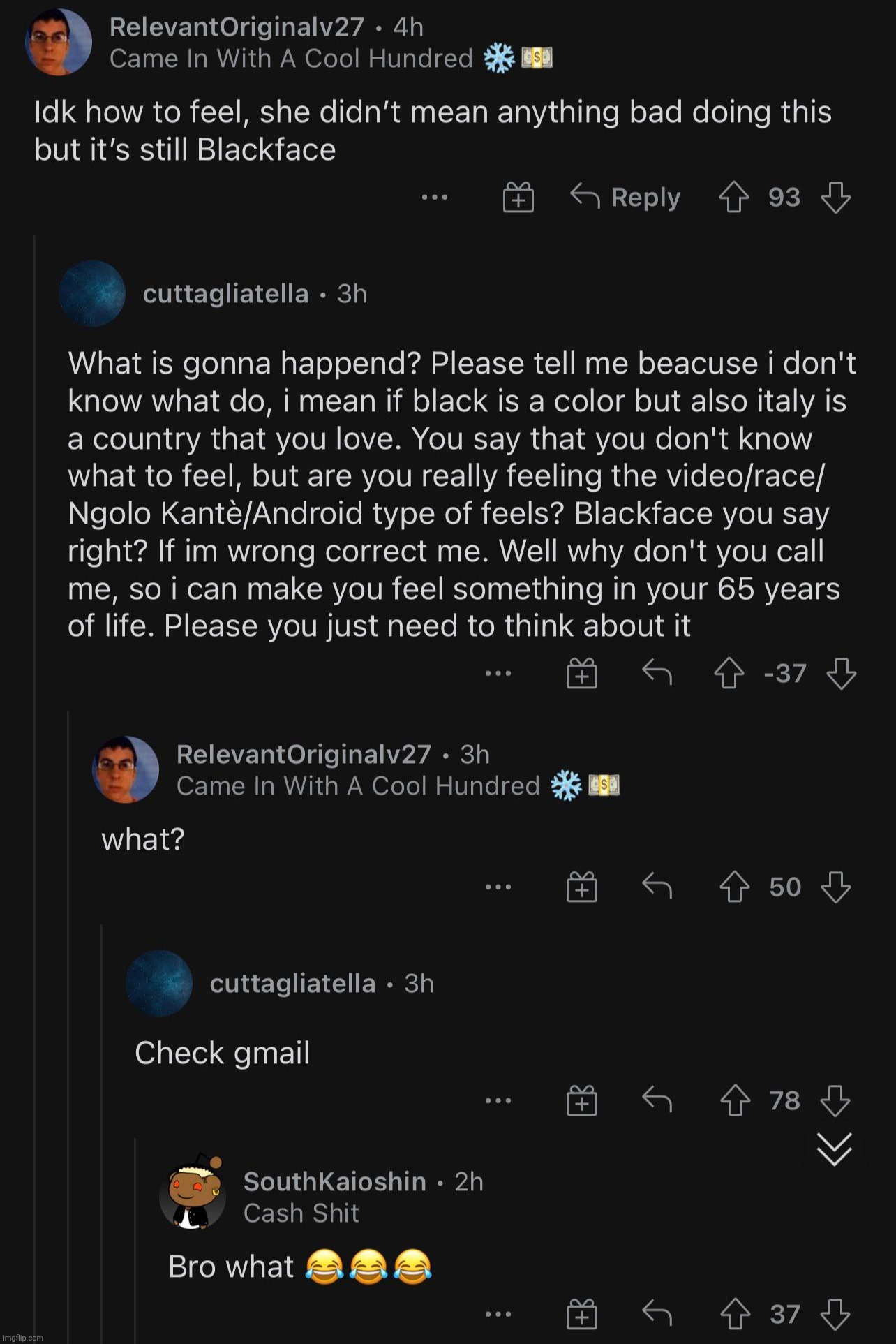Downvote the comment scored 93
Image resolution: width=896 pixels, height=1344 pixels.
click(x=835, y=198)
